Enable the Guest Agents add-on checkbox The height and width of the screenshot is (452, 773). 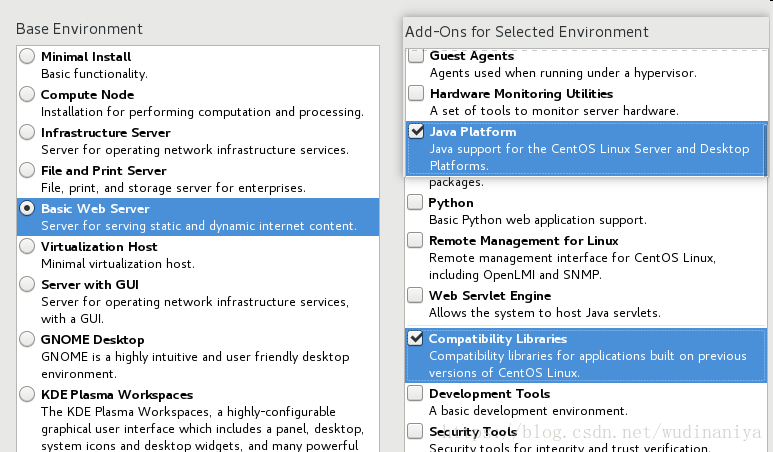pyautogui.click(x=416, y=56)
